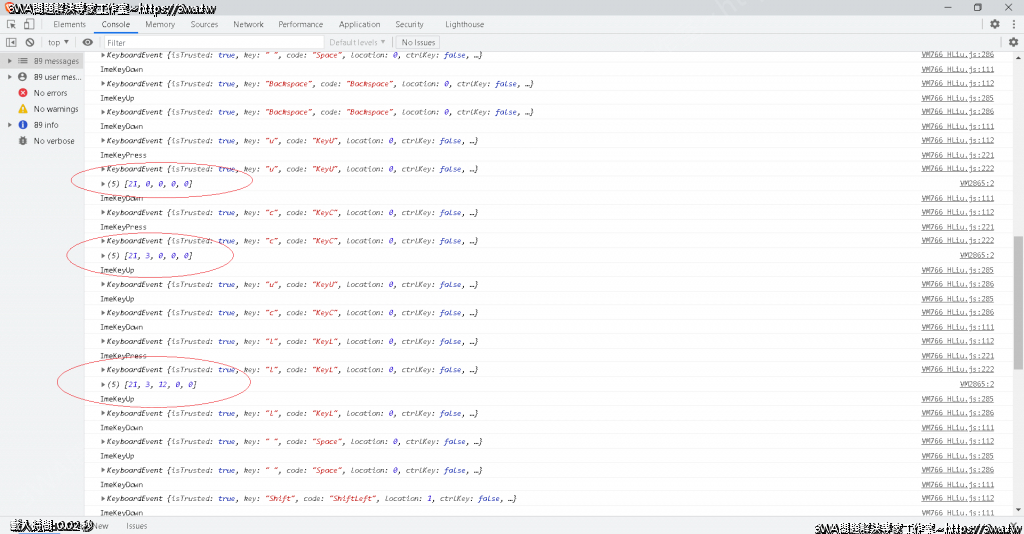1024x534 pixels.
Task: Toggle the live expression eye icon
Action: 88,43
